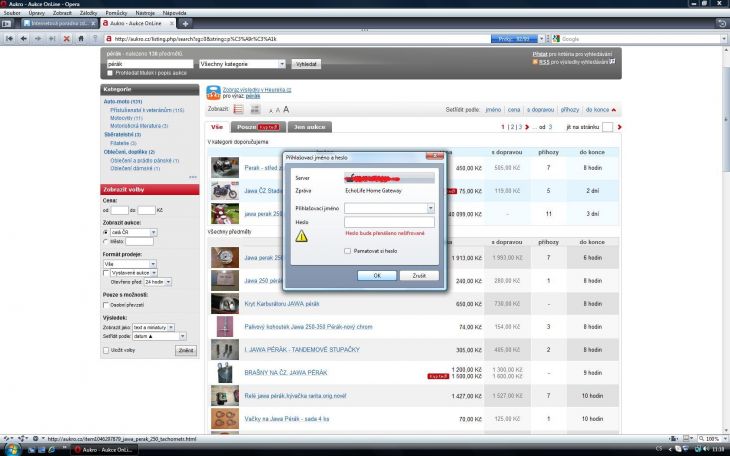The image size is (730, 456).
Task: Open 'Všechny kategorie' dropdown
Action: (242, 64)
